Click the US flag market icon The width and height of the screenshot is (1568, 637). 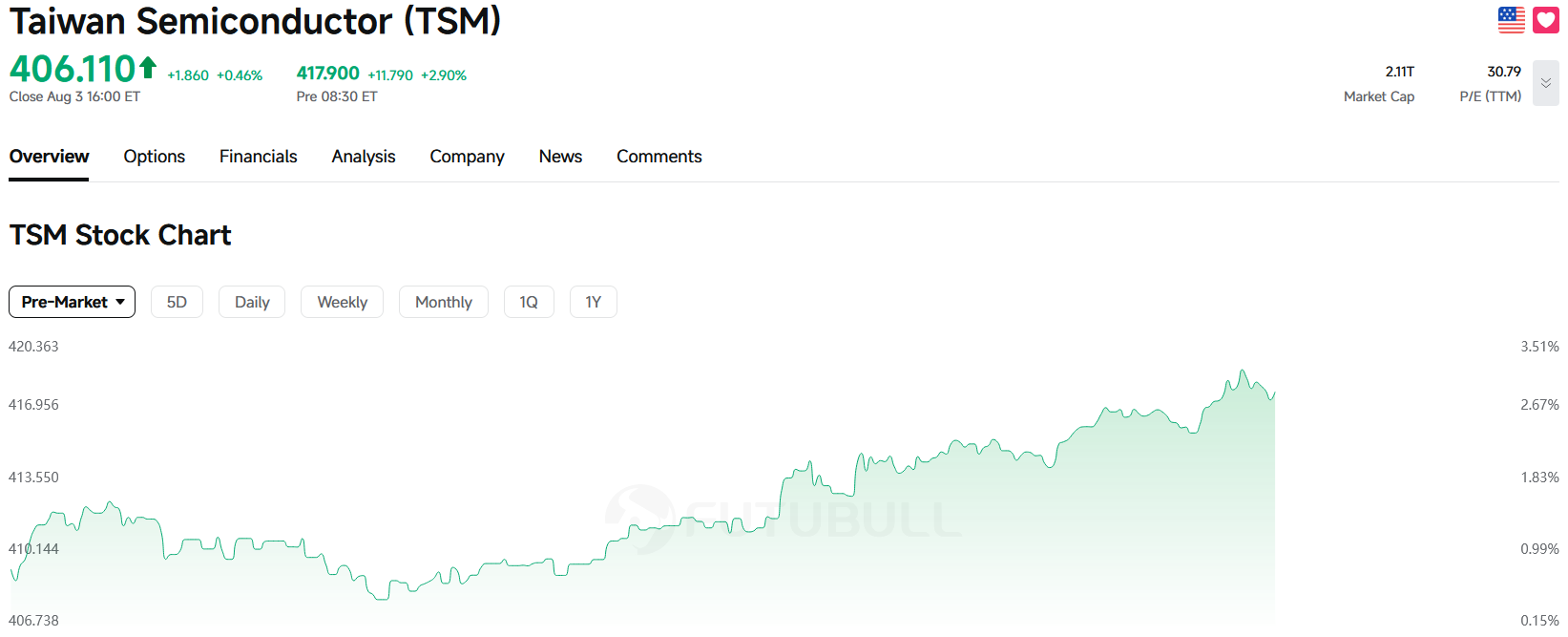point(1512,20)
